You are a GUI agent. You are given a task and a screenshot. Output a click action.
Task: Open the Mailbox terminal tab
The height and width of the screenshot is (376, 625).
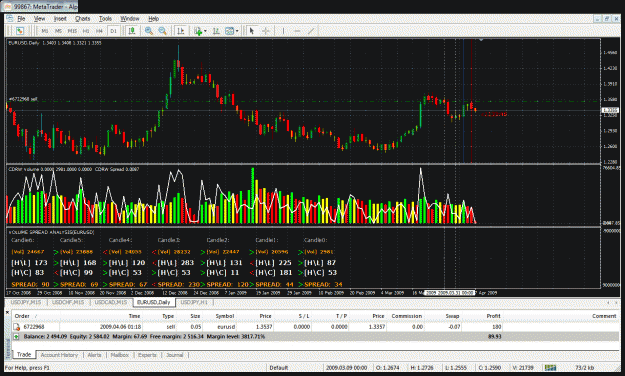click(120, 355)
